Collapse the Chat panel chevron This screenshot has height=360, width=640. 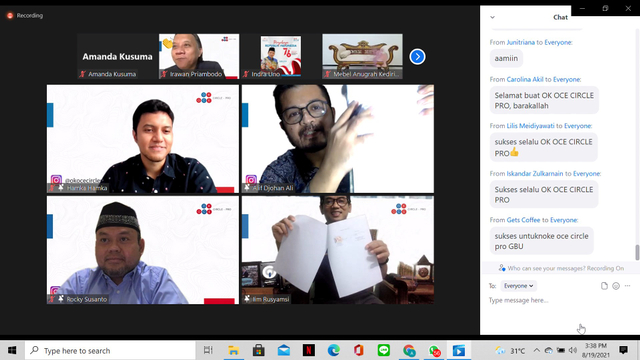point(492,17)
